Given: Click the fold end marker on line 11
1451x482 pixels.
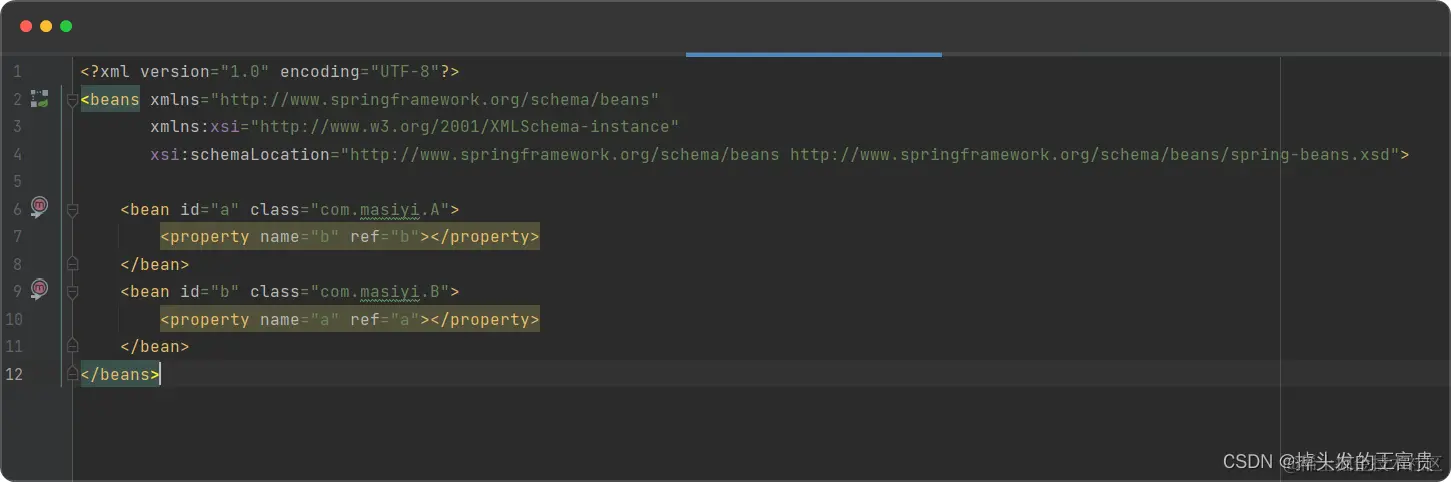Looking at the screenshot, I should pyautogui.click(x=72, y=346).
